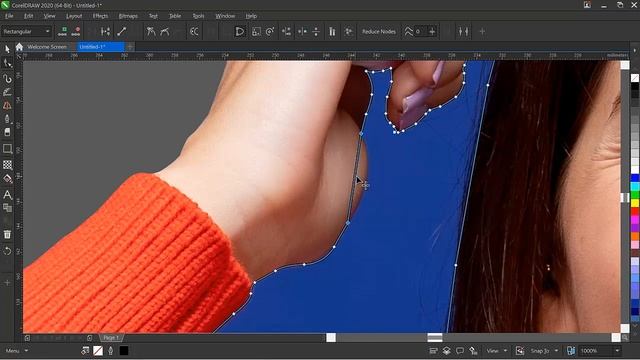Pick the No Color swatch atop palette
Viewport: 640px width, 360px height.
(635, 78)
